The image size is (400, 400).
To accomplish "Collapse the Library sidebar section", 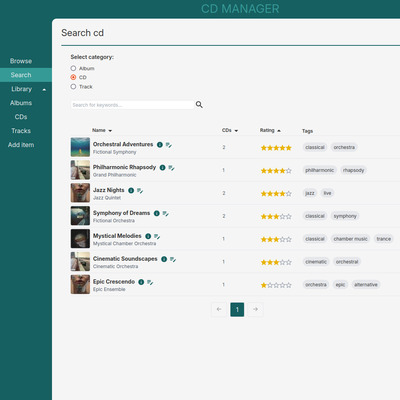I will click(x=44, y=89).
